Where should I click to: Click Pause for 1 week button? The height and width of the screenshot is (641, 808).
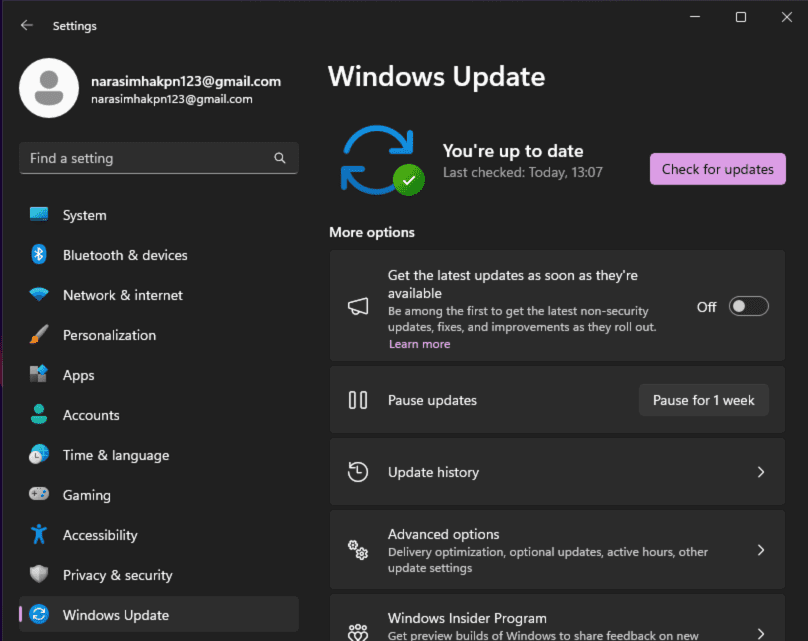click(703, 400)
